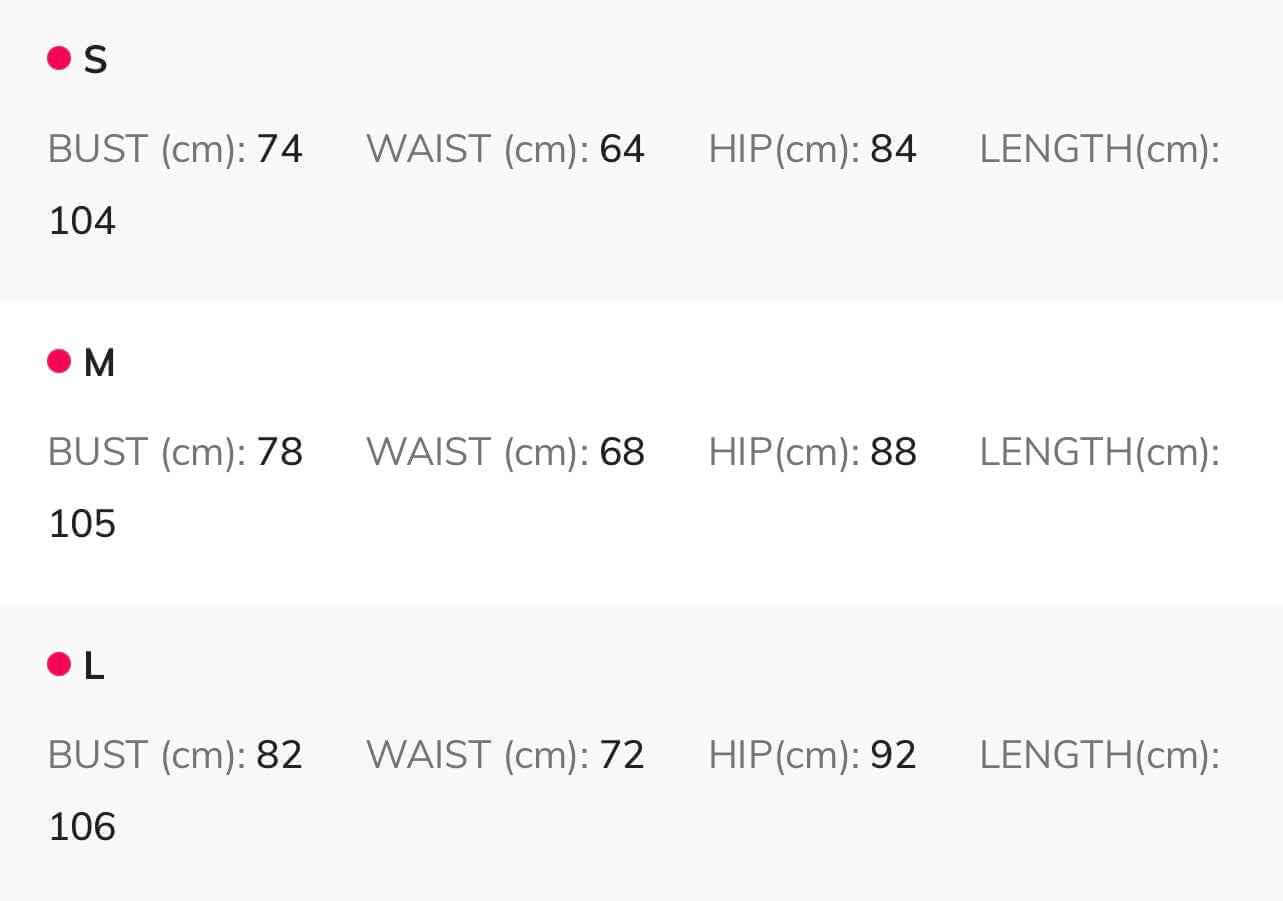The width and height of the screenshot is (1283, 901).
Task: Click the bust value 82
Action: (279, 756)
